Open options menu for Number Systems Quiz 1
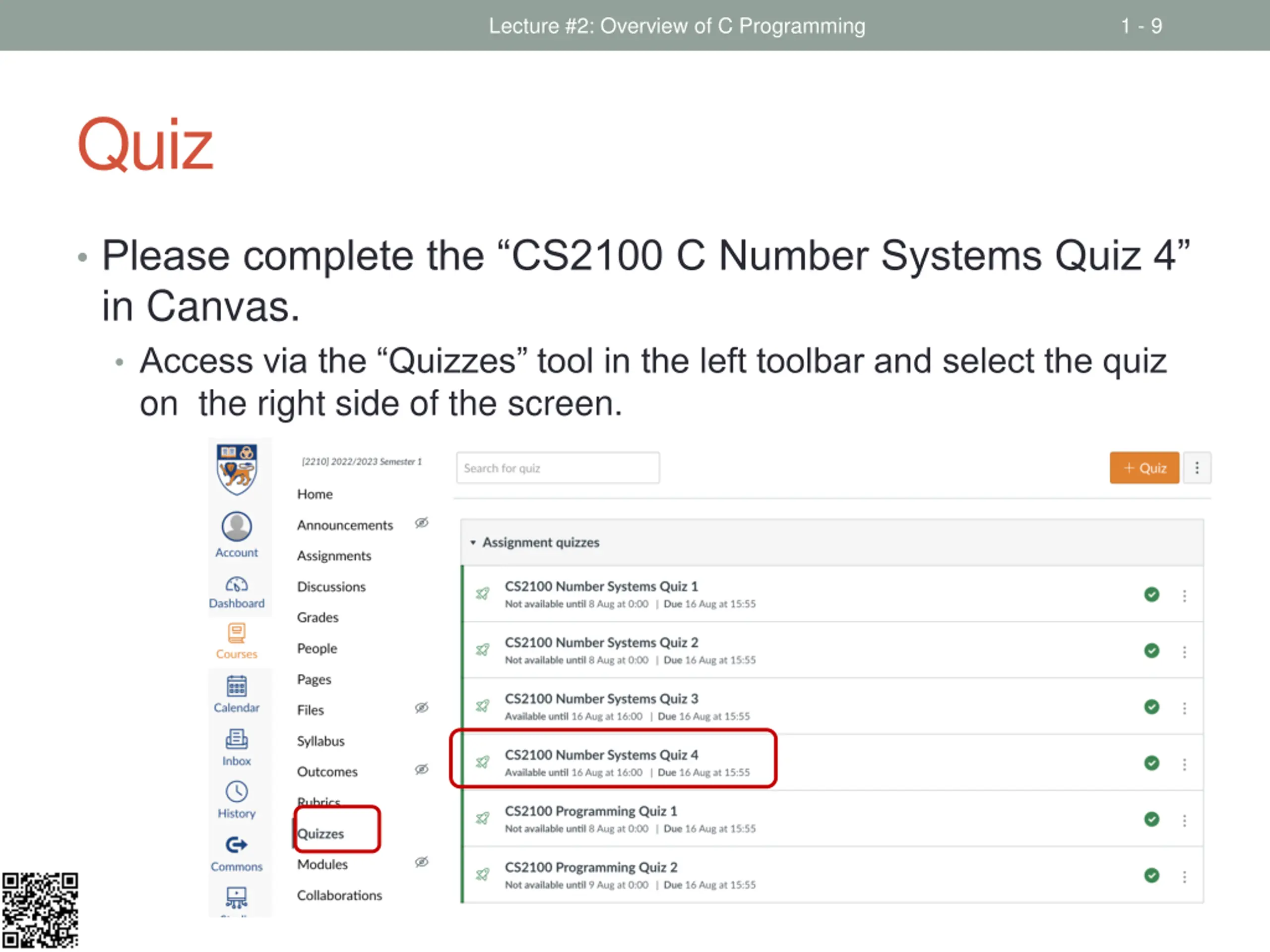Image resolution: width=1270 pixels, height=952 pixels. (1185, 595)
